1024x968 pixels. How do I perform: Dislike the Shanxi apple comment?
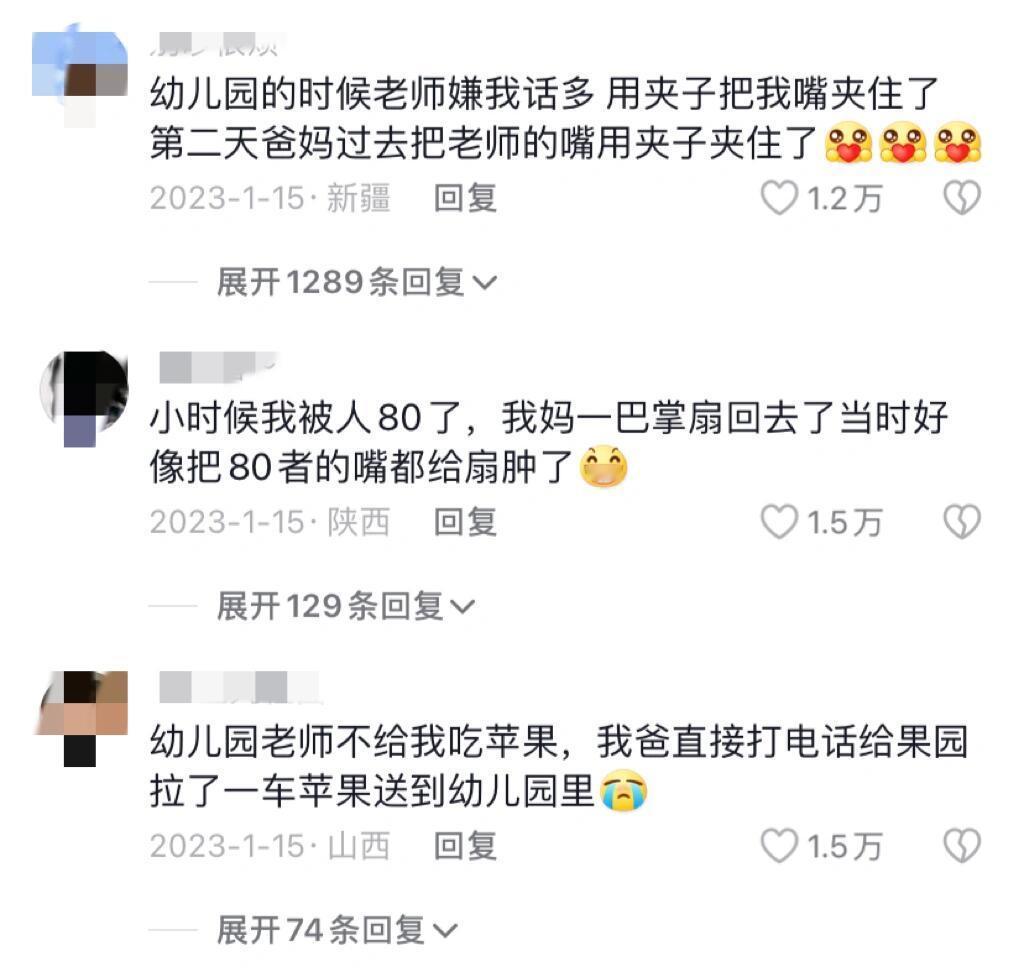click(x=962, y=846)
